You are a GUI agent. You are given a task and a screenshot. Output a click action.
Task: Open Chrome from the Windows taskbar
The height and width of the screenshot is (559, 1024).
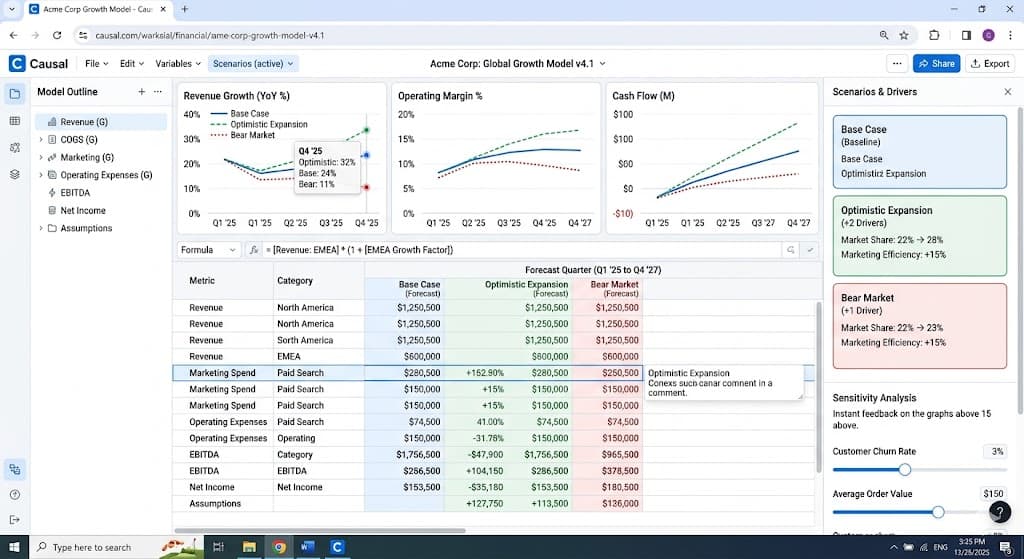279,547
